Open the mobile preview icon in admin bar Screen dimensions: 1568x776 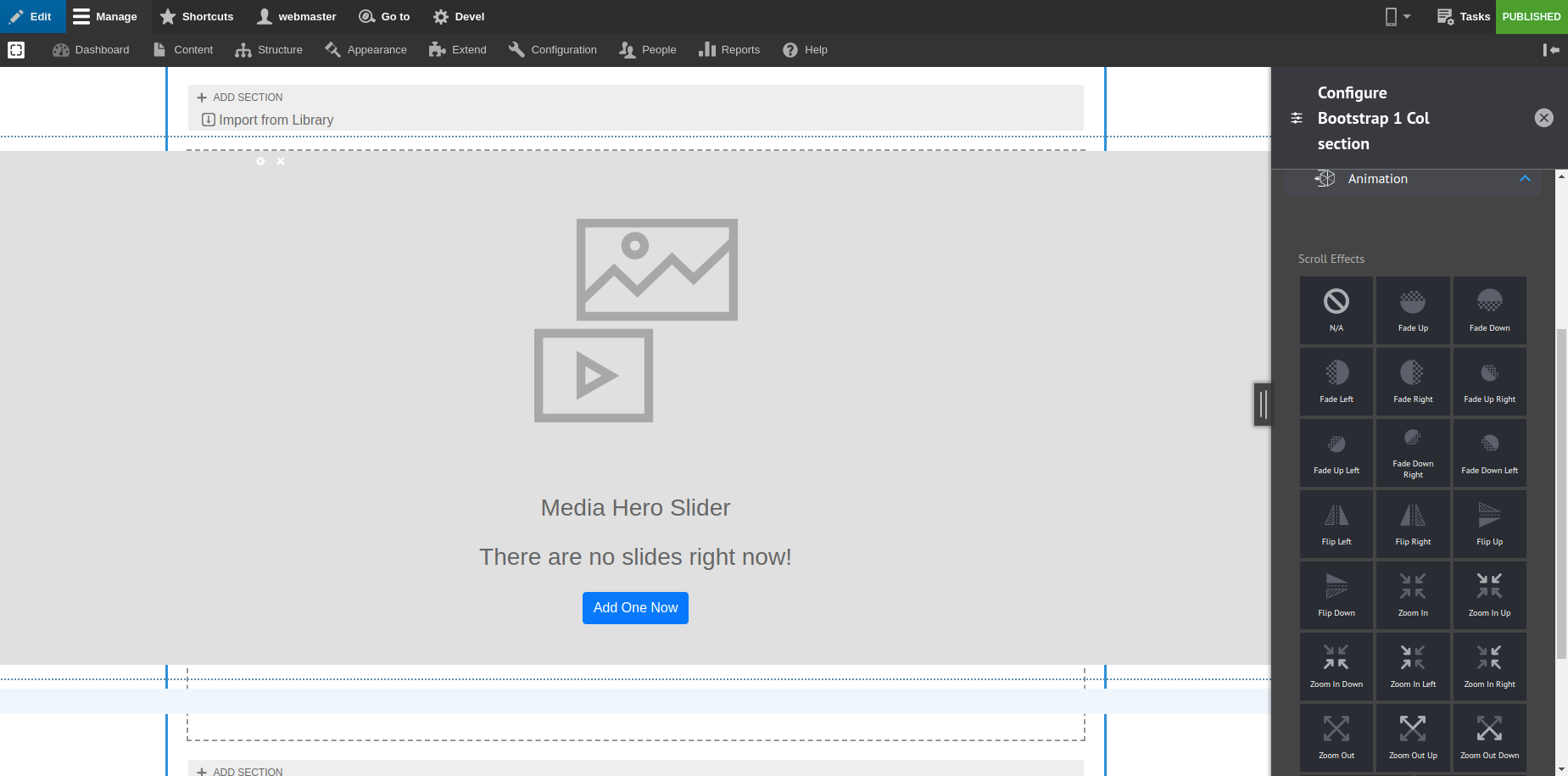(1389, 16)
